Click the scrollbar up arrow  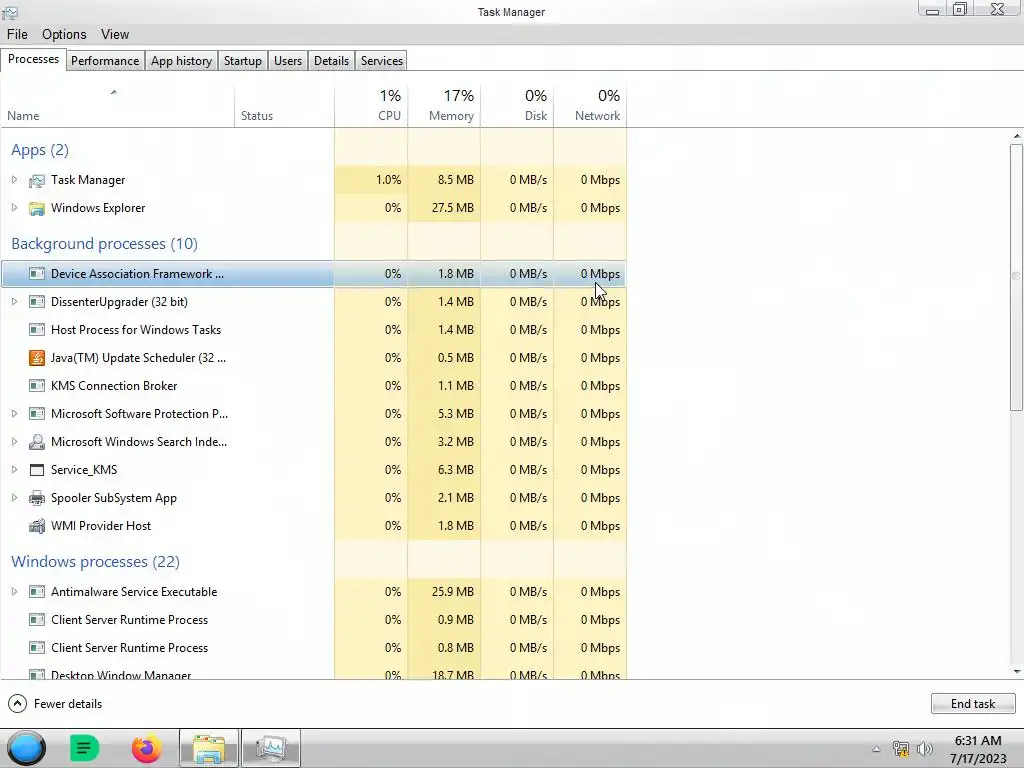coord(1016,136)
